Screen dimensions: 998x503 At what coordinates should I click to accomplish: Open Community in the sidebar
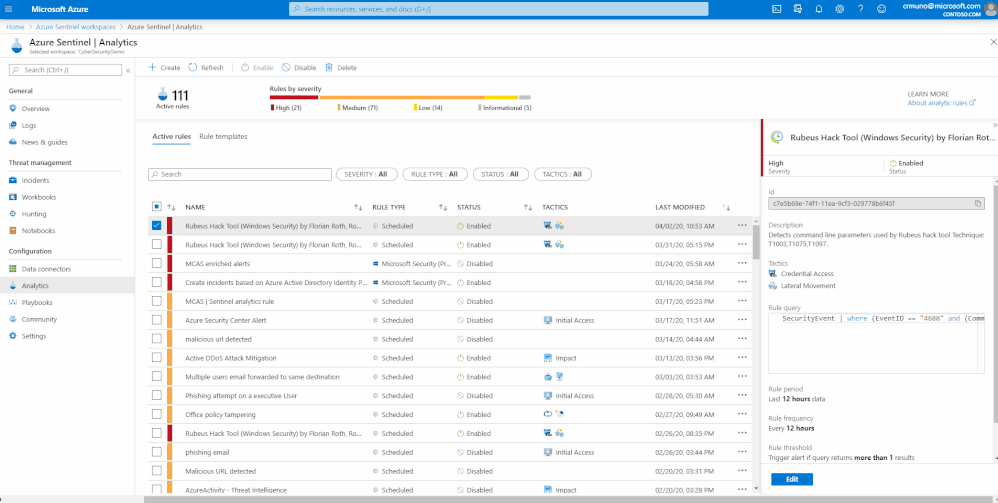point(39,319)
